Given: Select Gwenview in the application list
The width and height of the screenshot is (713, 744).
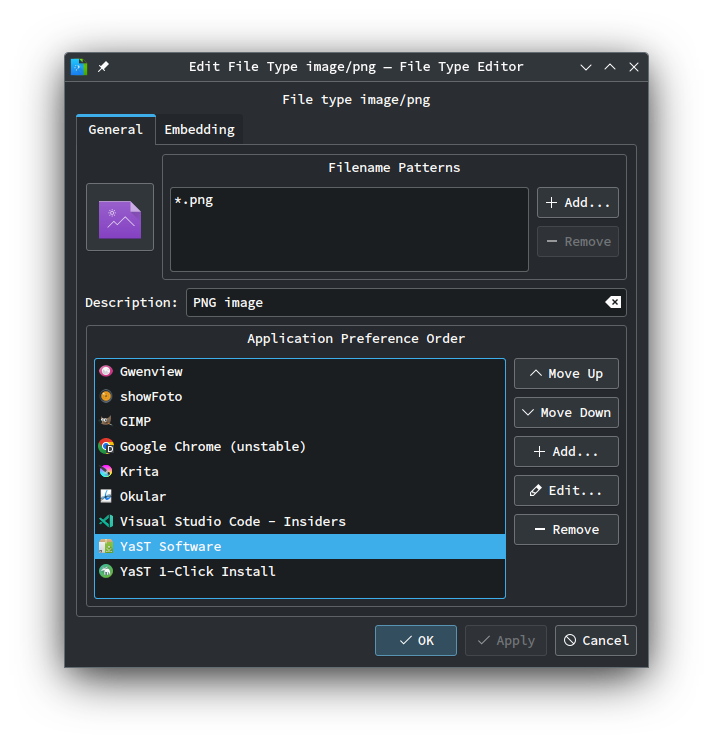Looking at the screenshot, I should [x=300, y=371].
